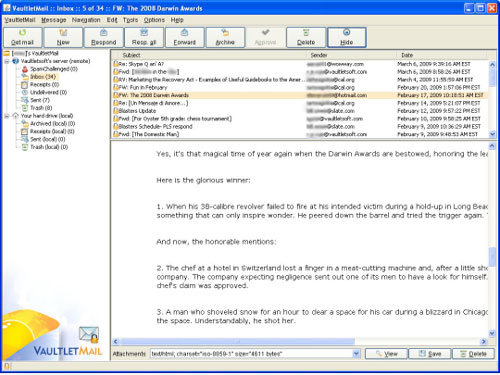Click horizontal scrollbar right arrow

click(x=483, y=341)
